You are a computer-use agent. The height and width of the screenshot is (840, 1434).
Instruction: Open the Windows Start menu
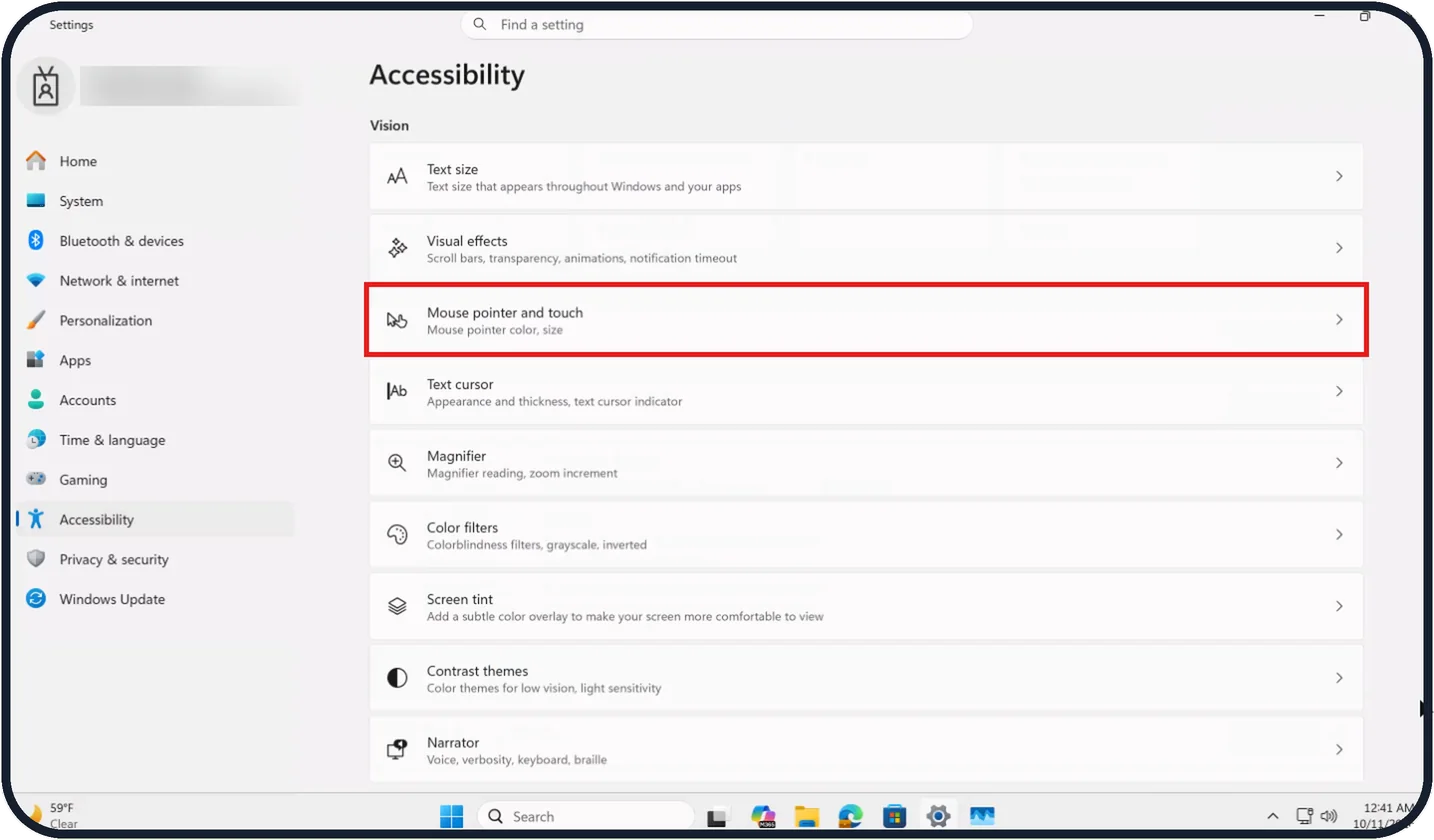(x=452, y=816)
